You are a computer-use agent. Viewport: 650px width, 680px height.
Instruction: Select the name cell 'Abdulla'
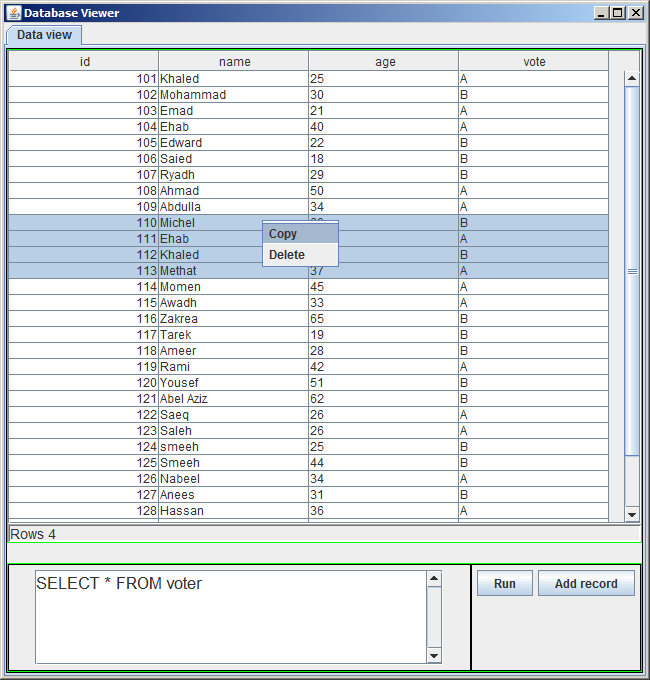234,207
